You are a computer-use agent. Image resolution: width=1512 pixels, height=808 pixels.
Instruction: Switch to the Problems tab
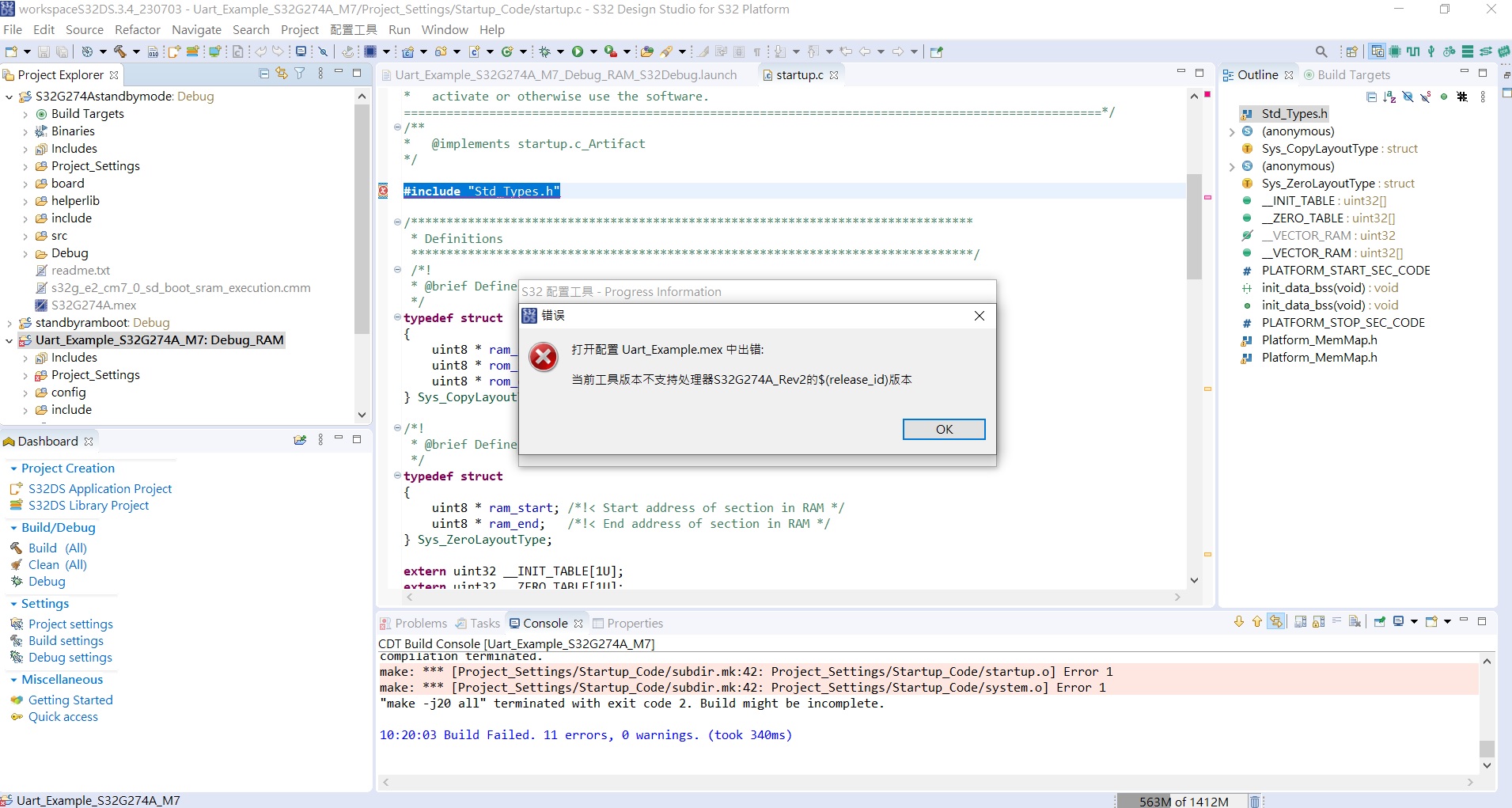(x=421, y=623)
